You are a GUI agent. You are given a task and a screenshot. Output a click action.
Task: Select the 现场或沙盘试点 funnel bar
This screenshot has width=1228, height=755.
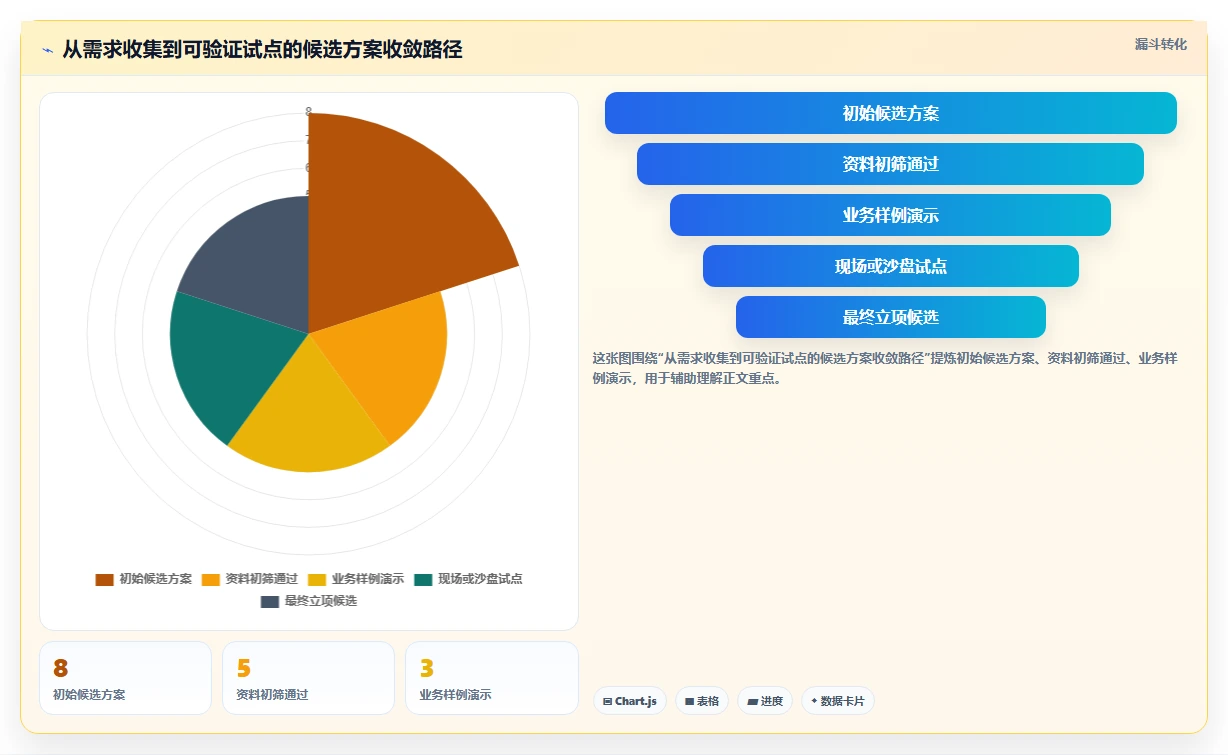(x=891, y=266)
